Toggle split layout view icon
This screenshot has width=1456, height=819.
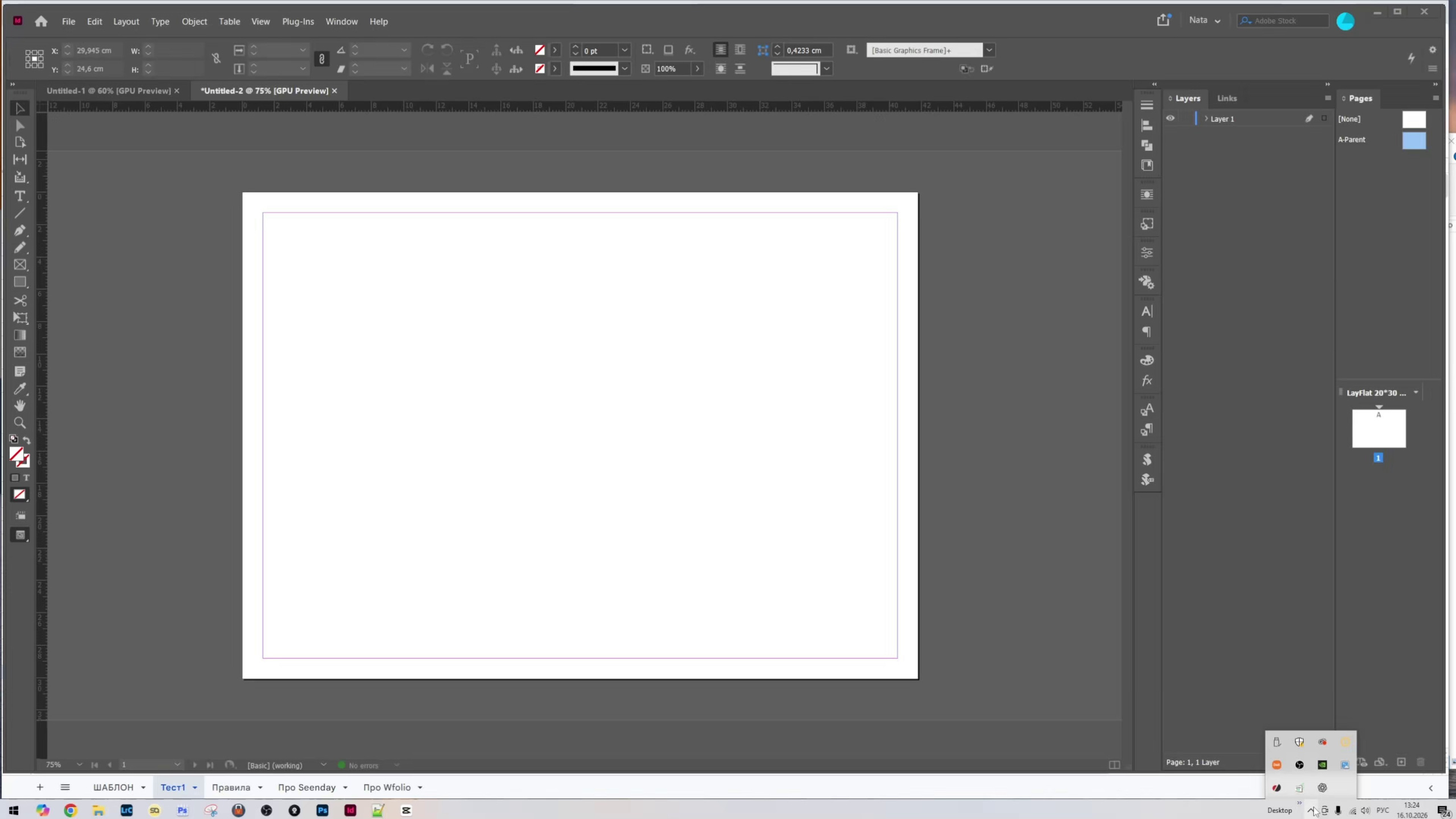click(1114, 765)
